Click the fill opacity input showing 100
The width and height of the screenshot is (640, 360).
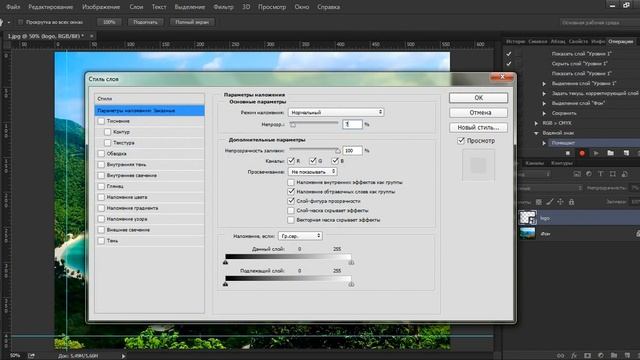point(352,151)
